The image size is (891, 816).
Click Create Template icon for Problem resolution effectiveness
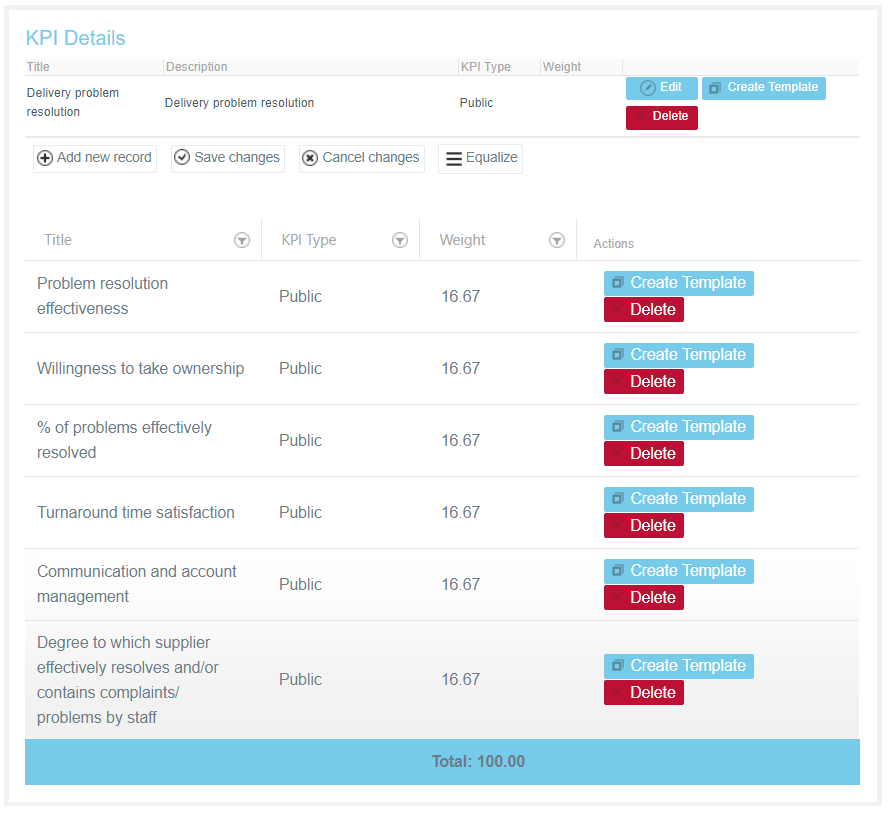pos(617,283)
